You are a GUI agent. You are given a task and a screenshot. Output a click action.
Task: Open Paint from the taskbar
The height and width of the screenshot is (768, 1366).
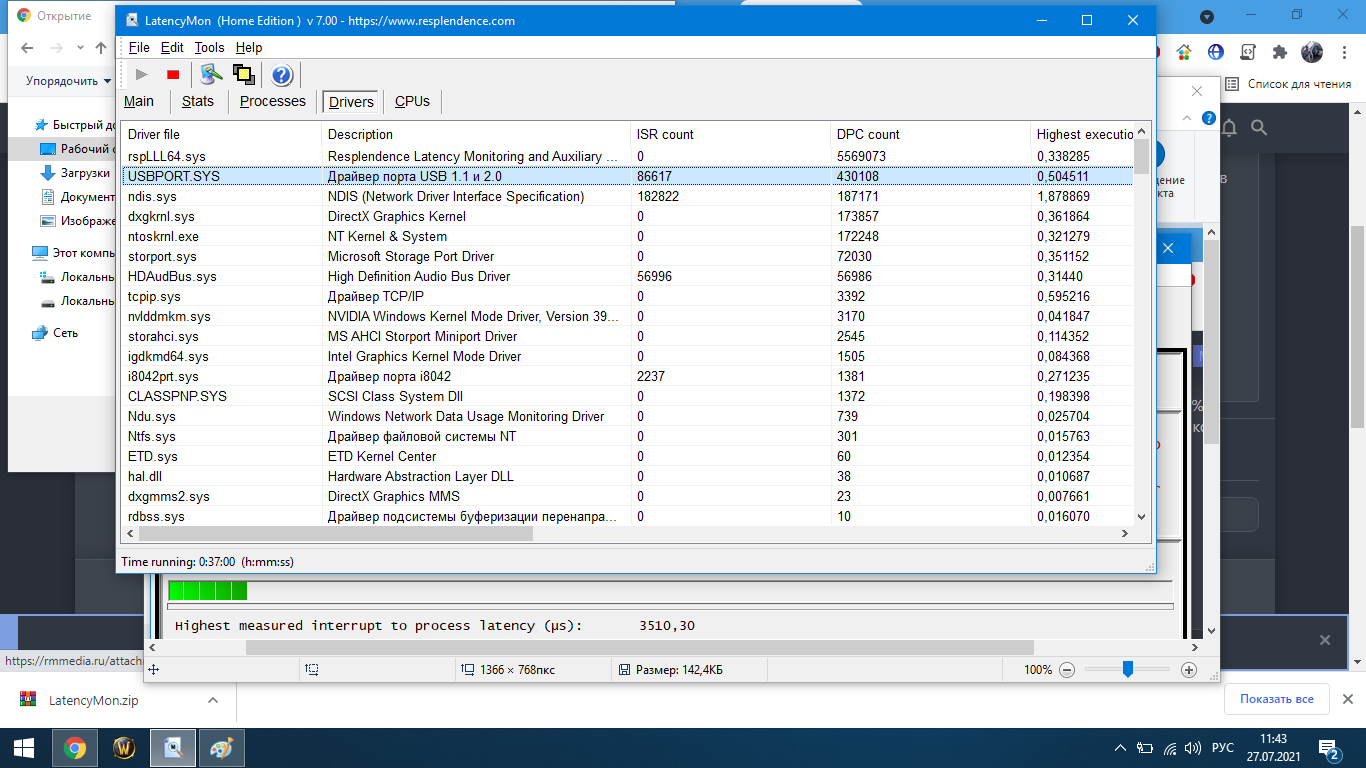tap(222, 748)
